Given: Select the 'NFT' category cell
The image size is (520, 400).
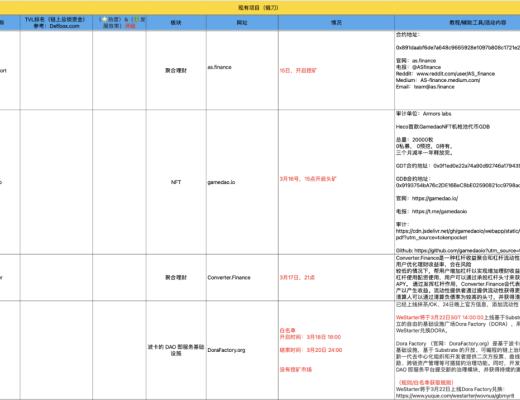Looking at the screenshot, I should 176,182.
